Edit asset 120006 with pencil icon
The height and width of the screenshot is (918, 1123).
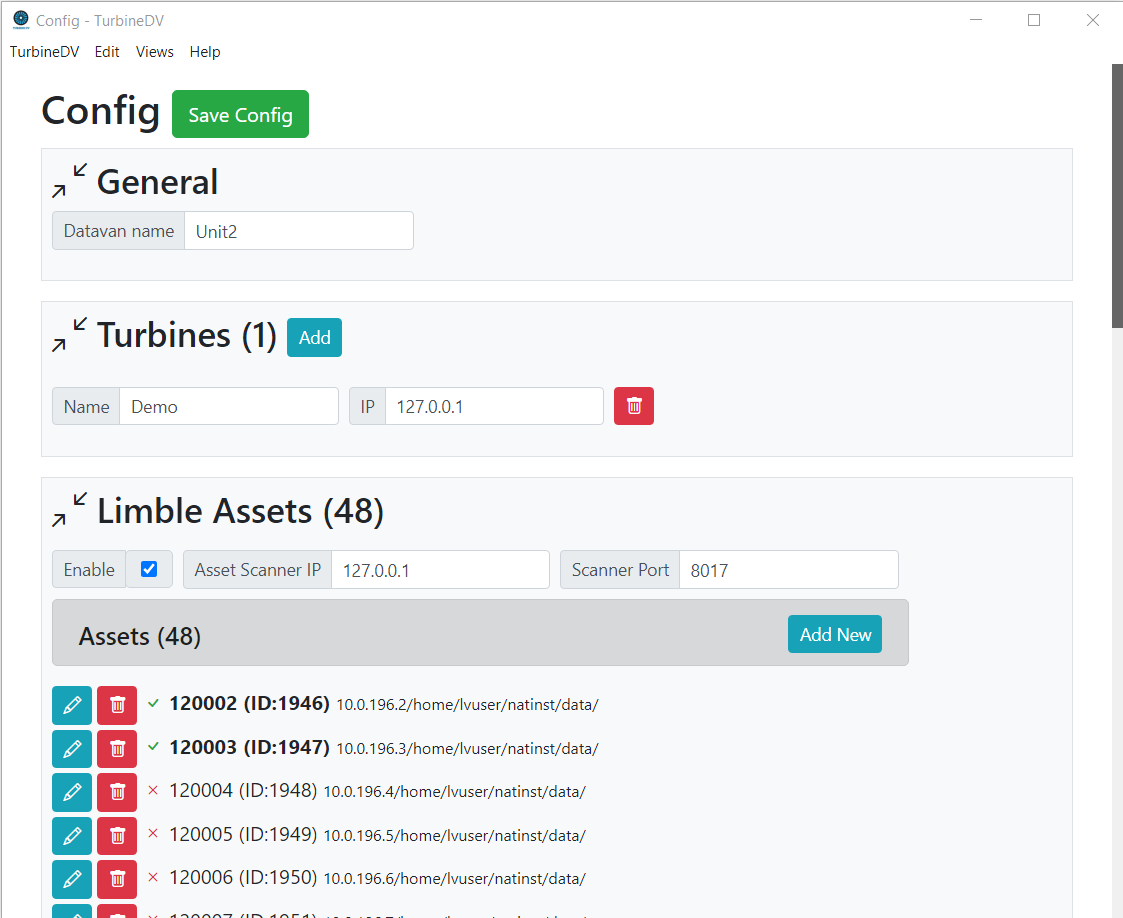(x=72, y=879)
